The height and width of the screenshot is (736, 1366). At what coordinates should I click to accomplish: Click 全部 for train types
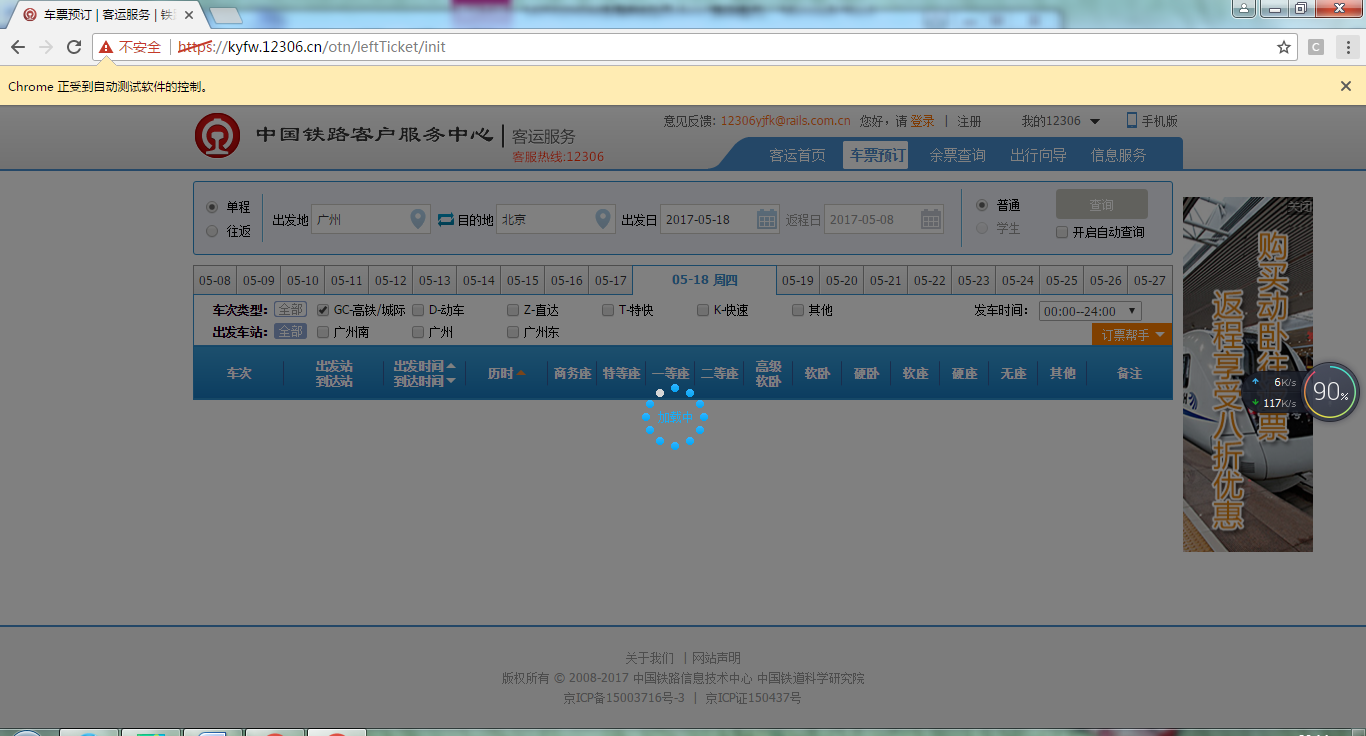click(x=290, y=310)
